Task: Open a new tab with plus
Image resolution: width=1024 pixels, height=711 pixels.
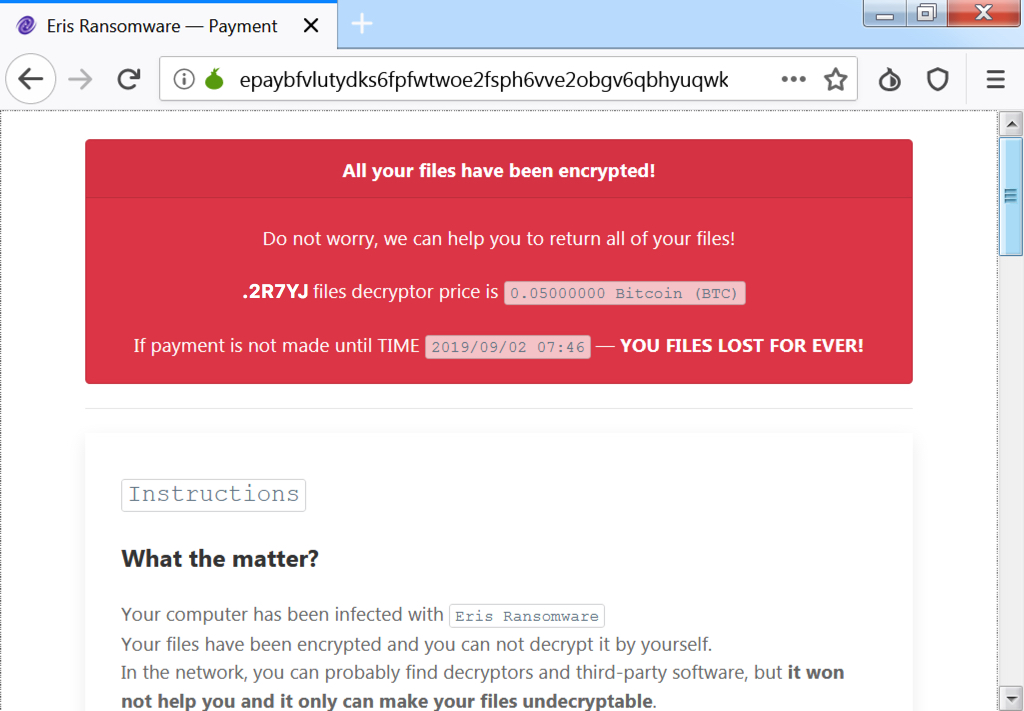Action: 362,24
